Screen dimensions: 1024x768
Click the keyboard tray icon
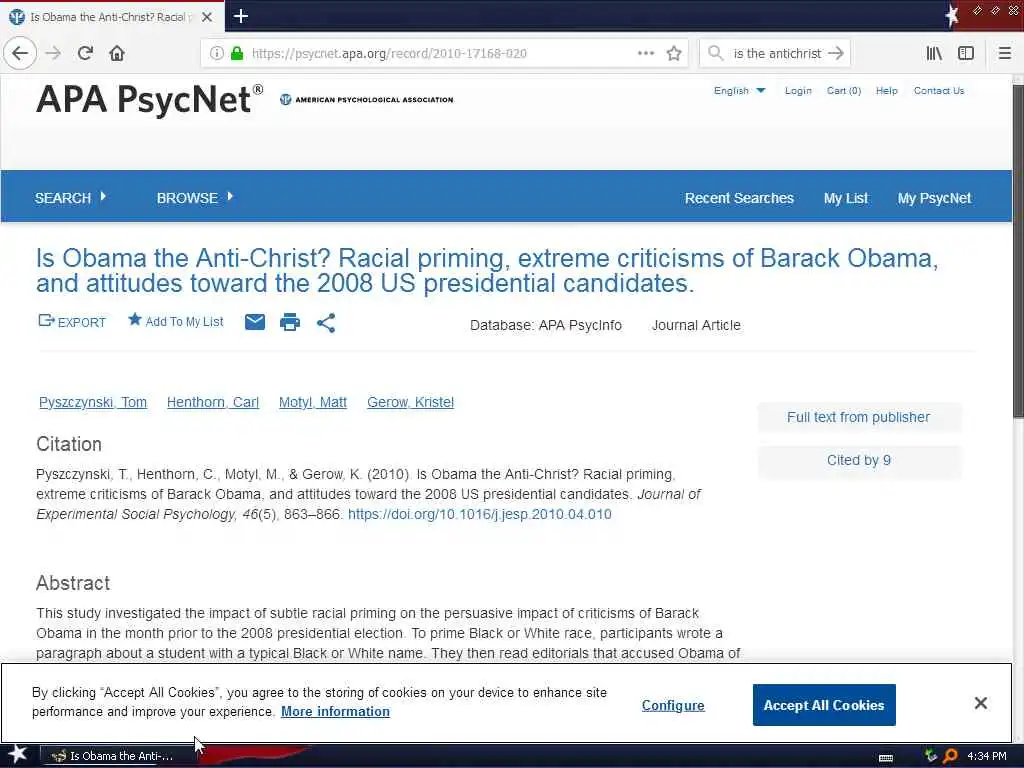point(886,758)
